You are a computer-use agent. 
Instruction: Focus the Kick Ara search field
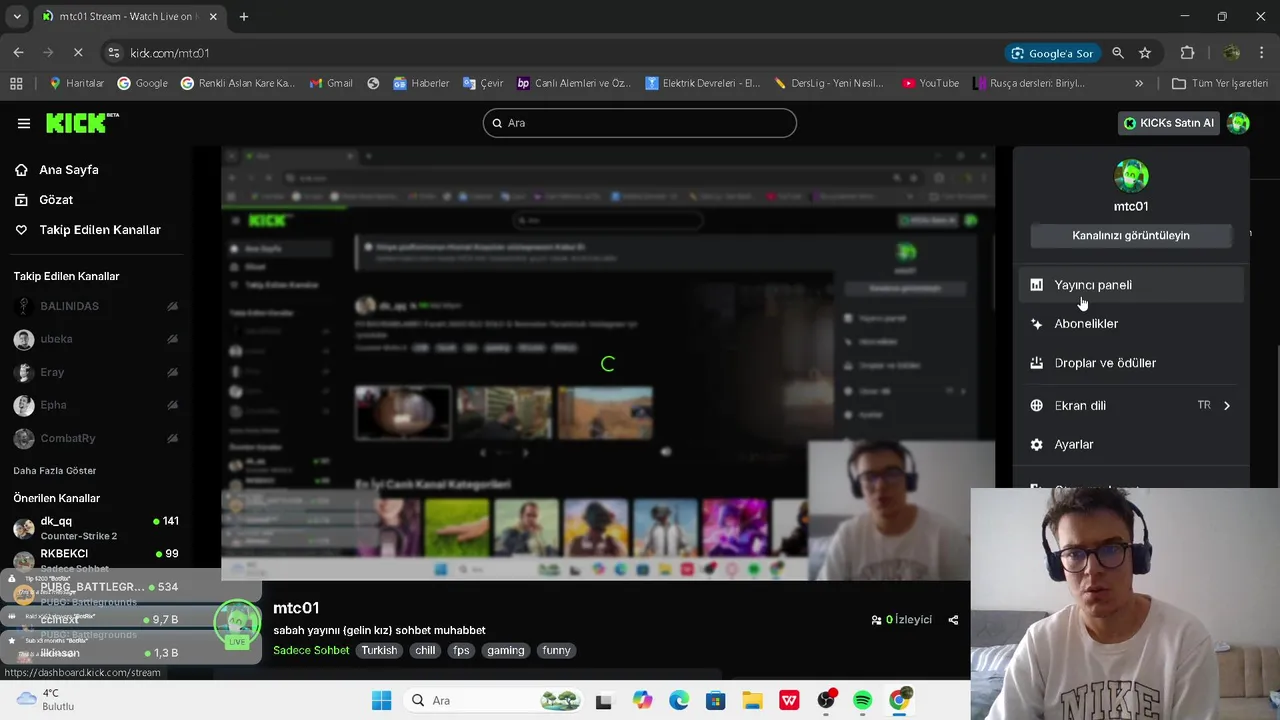tap(640, 123)
